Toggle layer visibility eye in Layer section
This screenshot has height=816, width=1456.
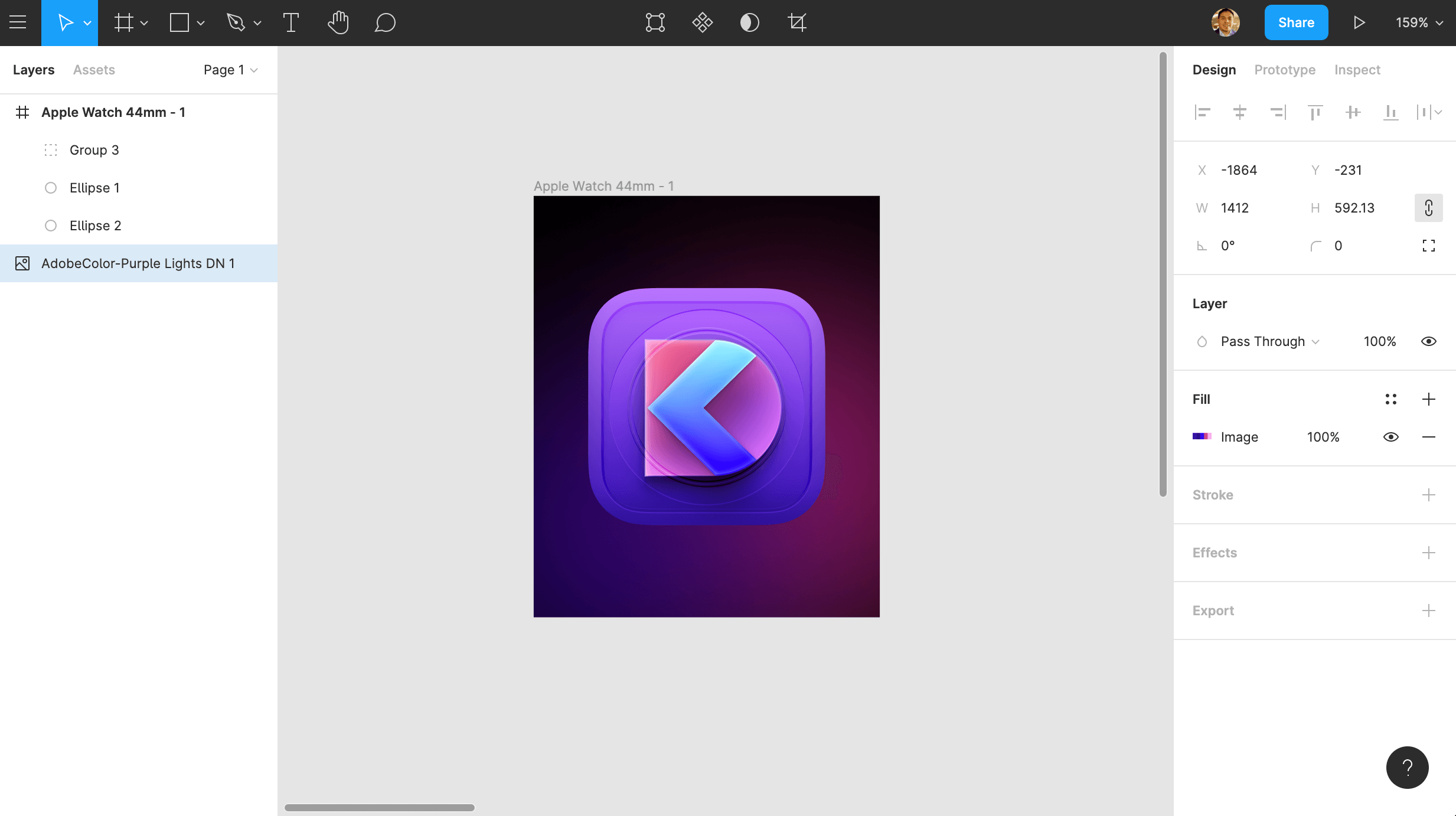click(x=1428, y=341)
